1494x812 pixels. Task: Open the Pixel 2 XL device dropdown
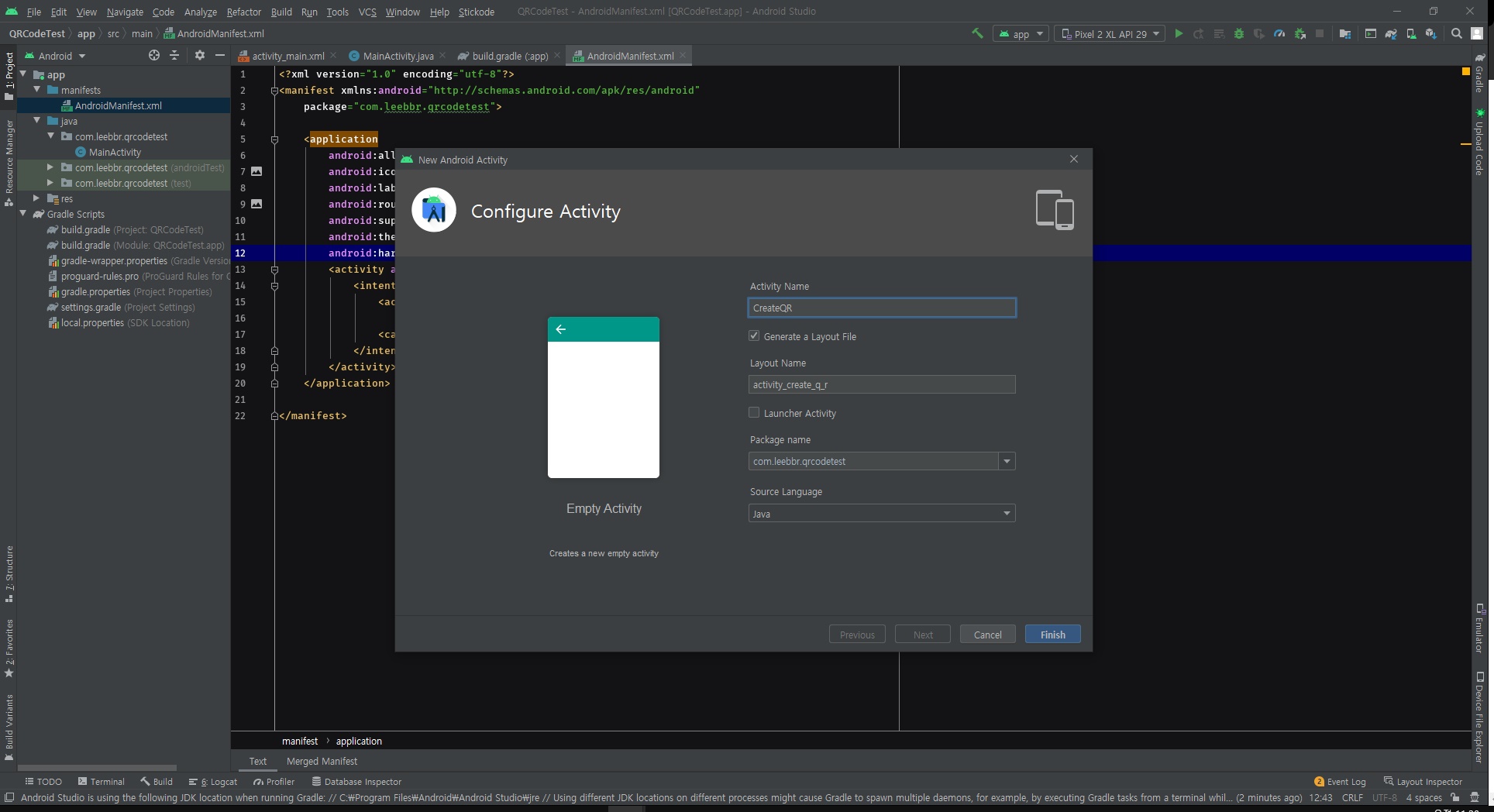tap(1110, 33)
